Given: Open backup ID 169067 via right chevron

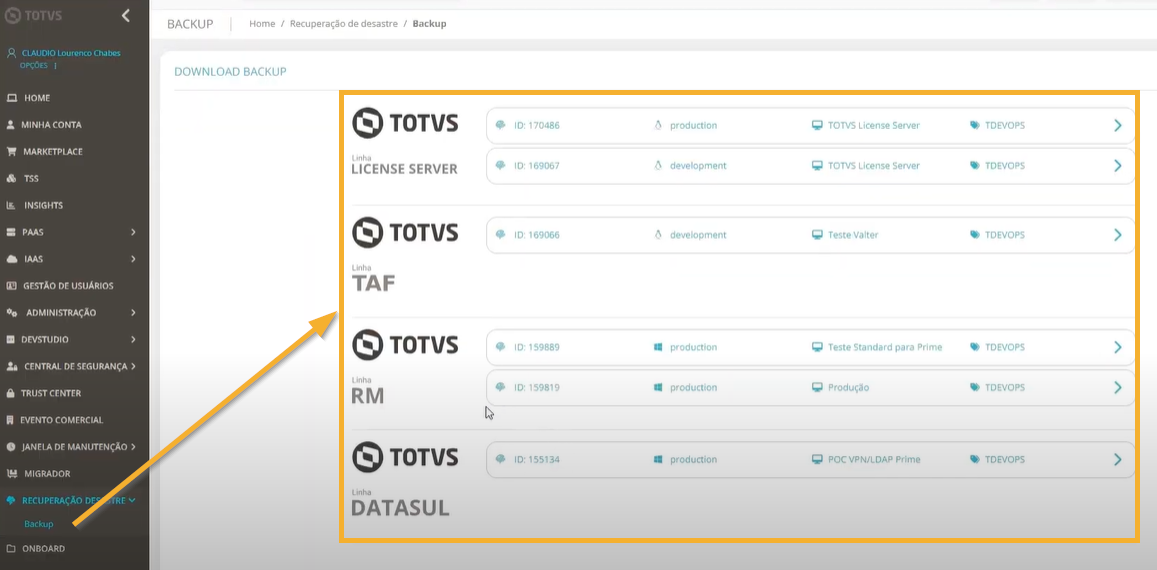Looking at the screenshot, I should (1118, 165).
